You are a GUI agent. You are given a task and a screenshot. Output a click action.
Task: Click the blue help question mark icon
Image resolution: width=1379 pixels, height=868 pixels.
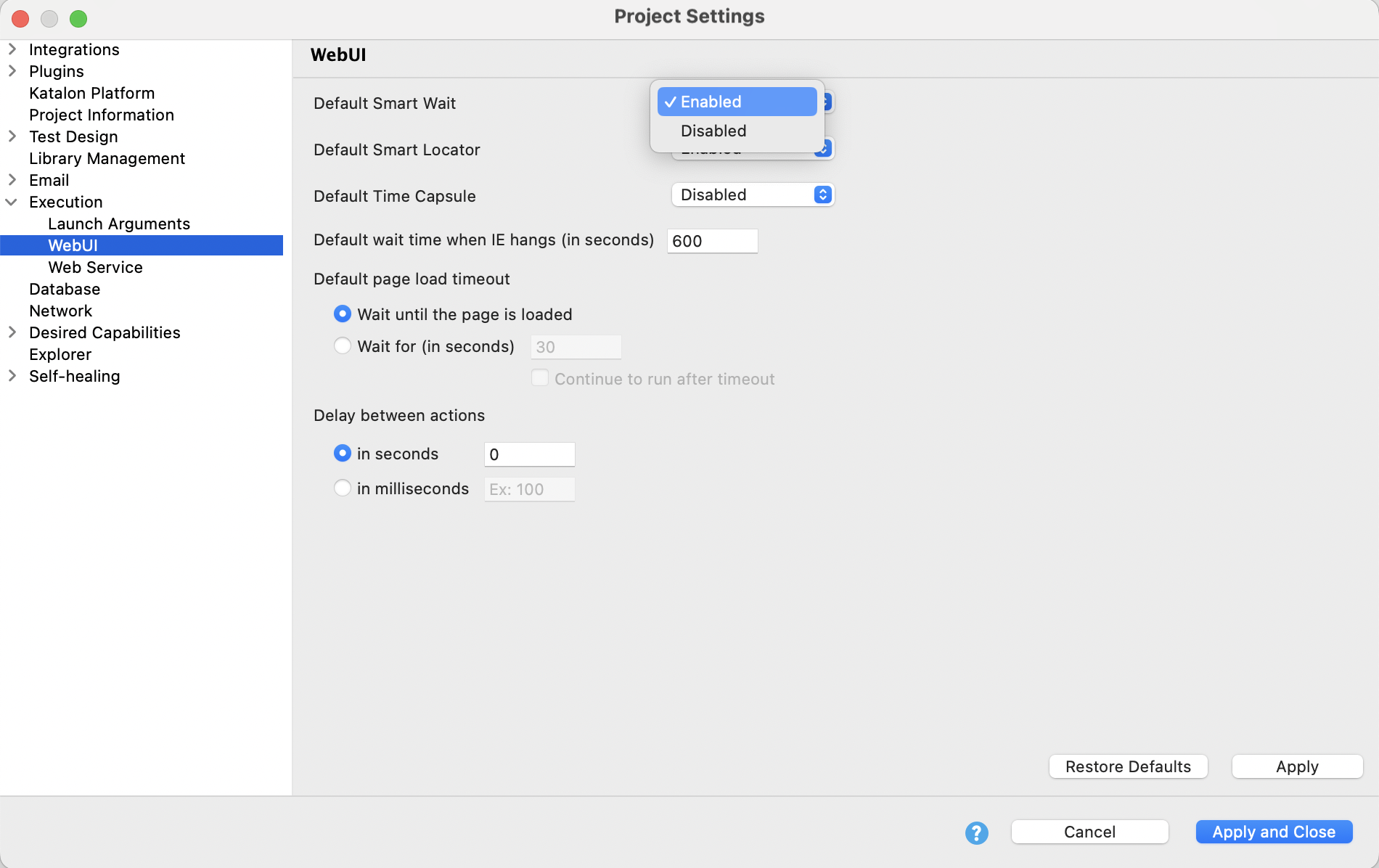click(976, 832)
